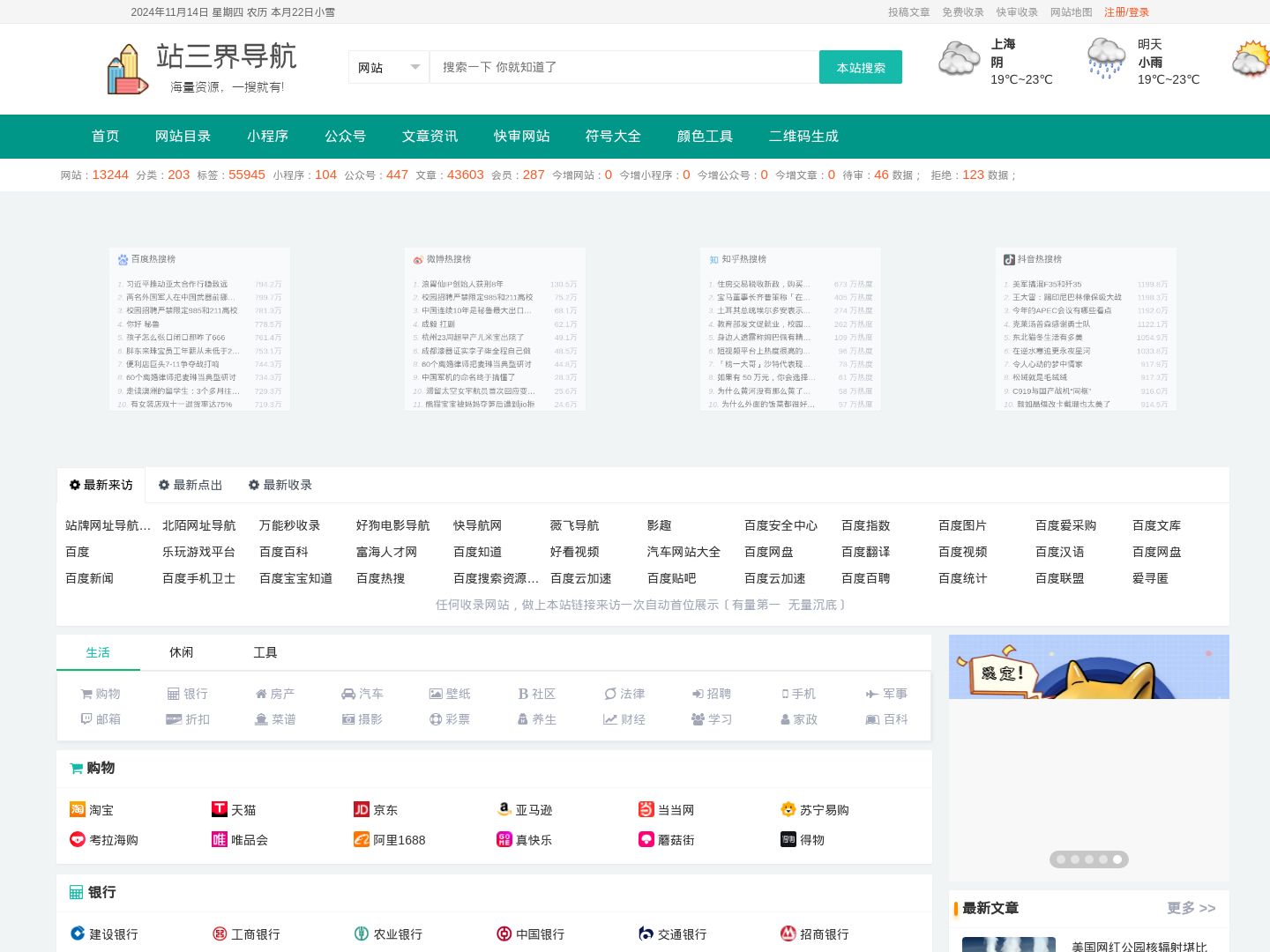The width and height of the screenshot is (1270, 952).
Task: Switch to the 工具 tab
Action: (x=265, y=652)
